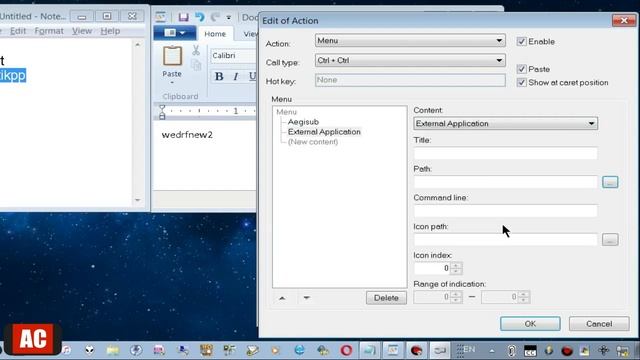Click the first Range of indication stepper

(x=456, y=297)
